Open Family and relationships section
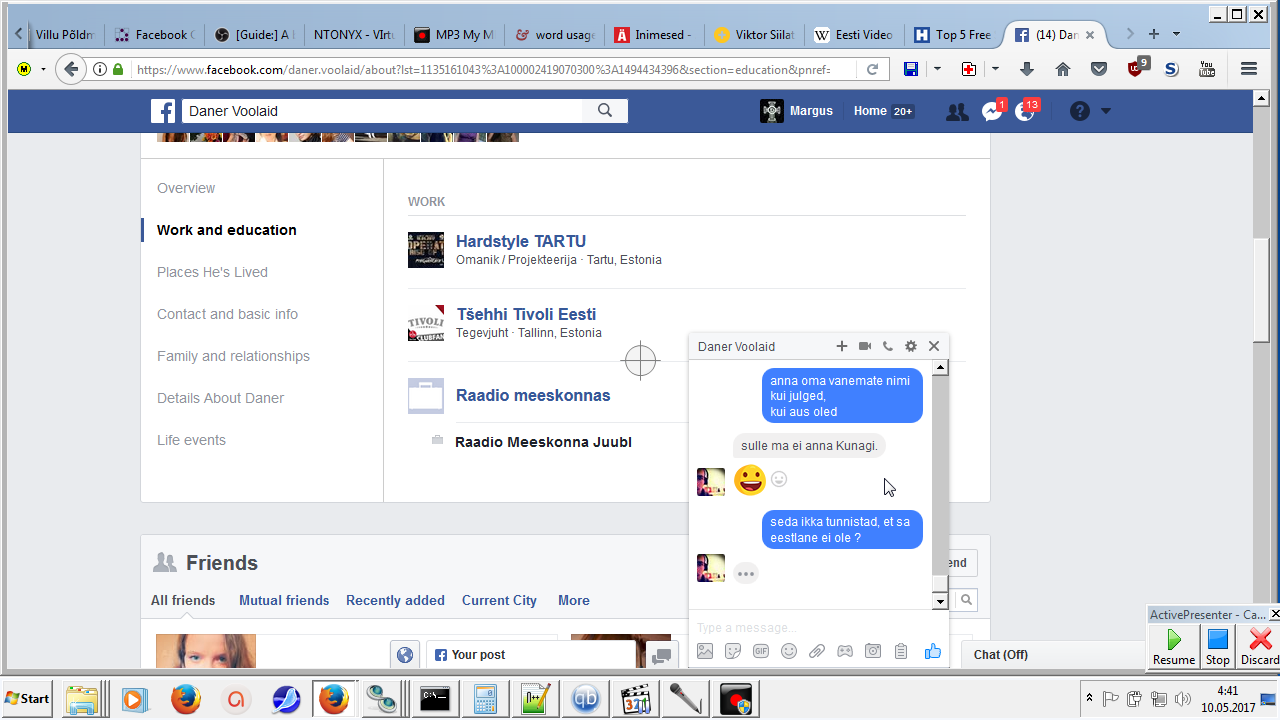 click(x=233, y=356)
